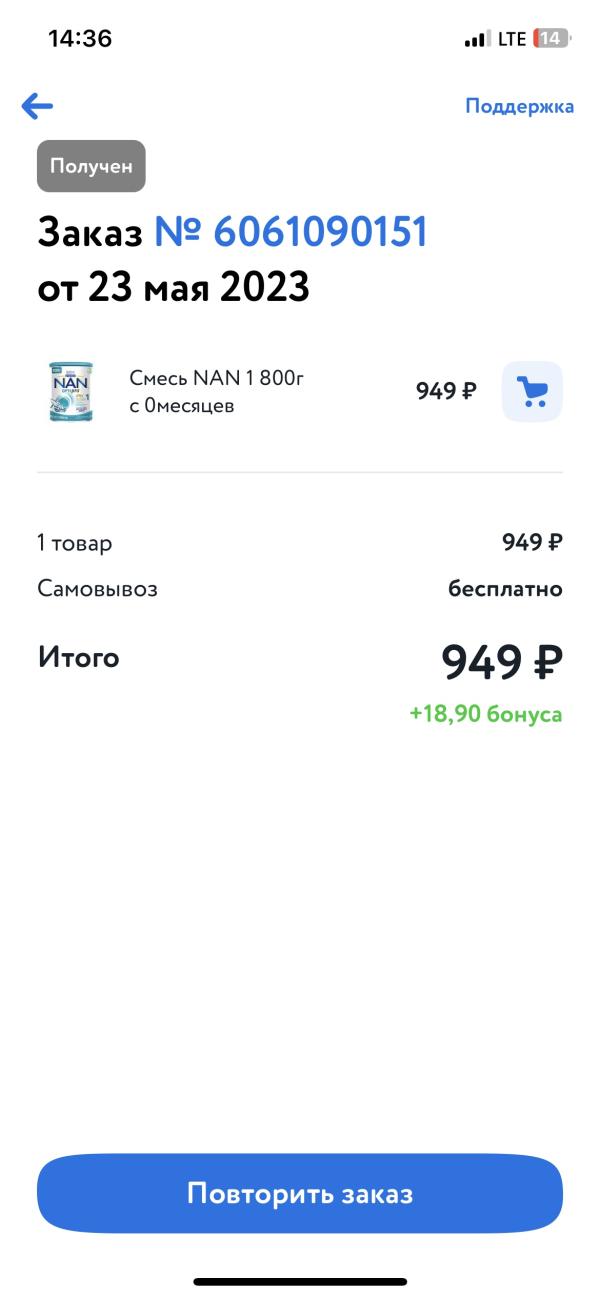Open the NAN formula can thumbnail
Image resolution: width=600 pixels, height=1297 pixels.
coord(71,391)
